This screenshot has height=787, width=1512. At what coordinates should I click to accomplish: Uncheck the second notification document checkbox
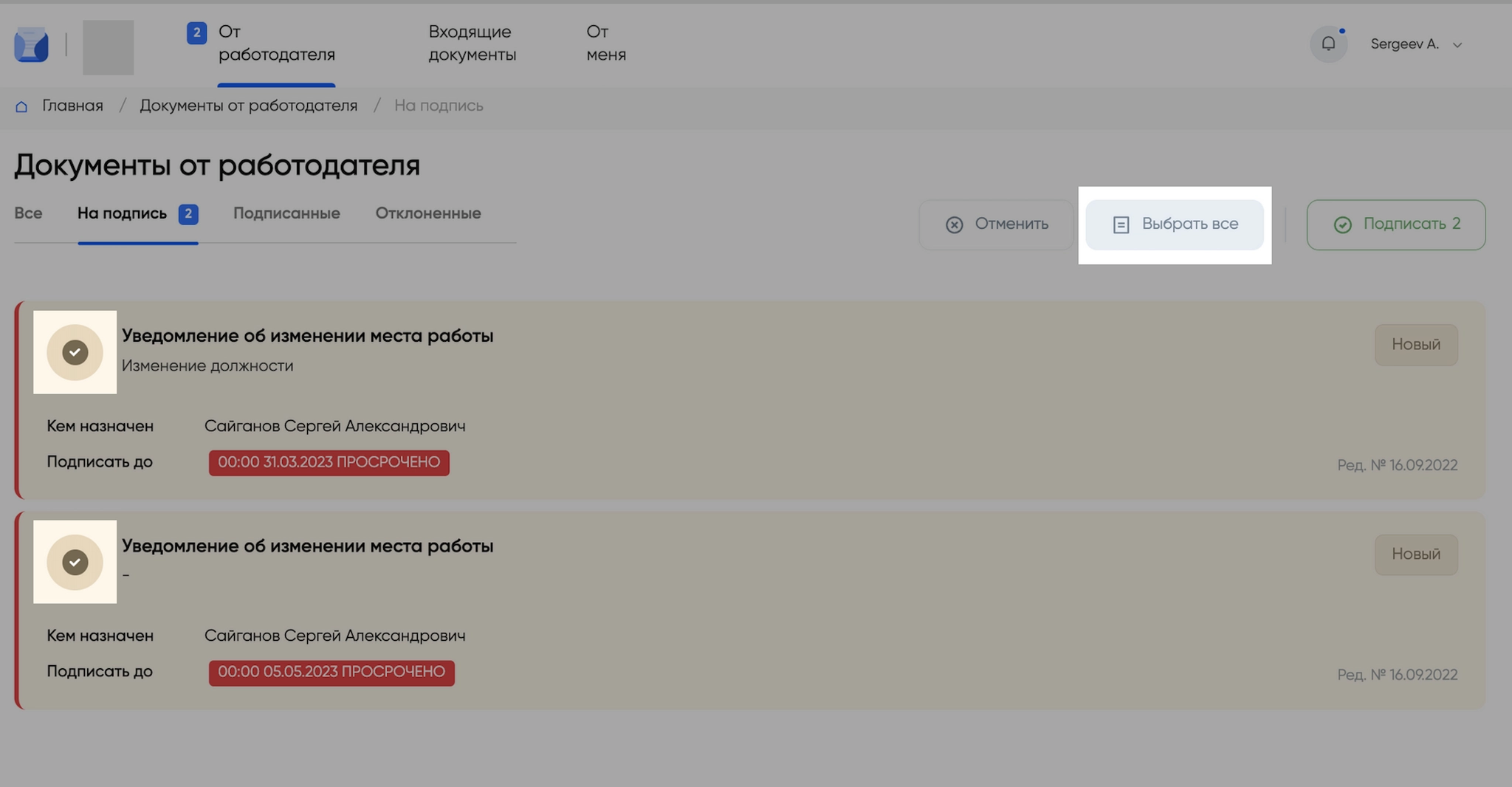click(x=75, y=562)
